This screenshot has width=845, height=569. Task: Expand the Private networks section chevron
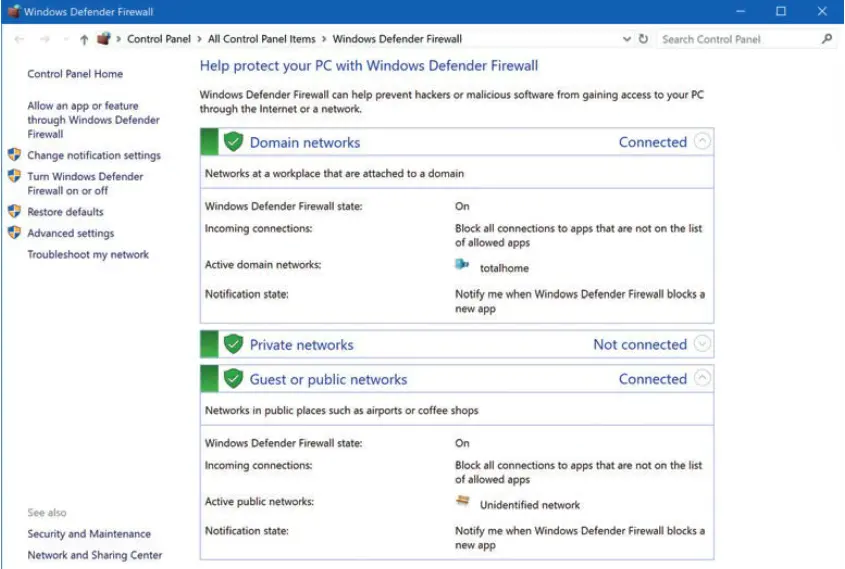tap(702, 345)
